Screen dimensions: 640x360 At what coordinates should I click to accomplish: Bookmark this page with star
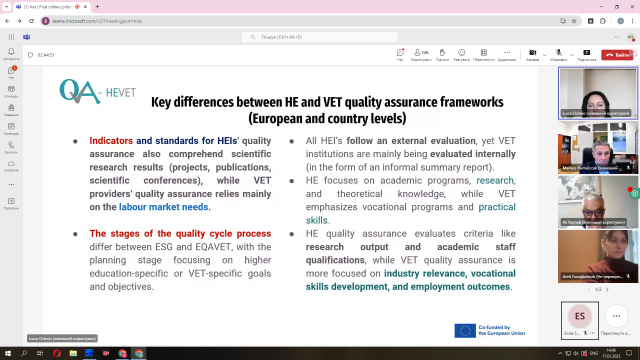click(x=574, y=21)
